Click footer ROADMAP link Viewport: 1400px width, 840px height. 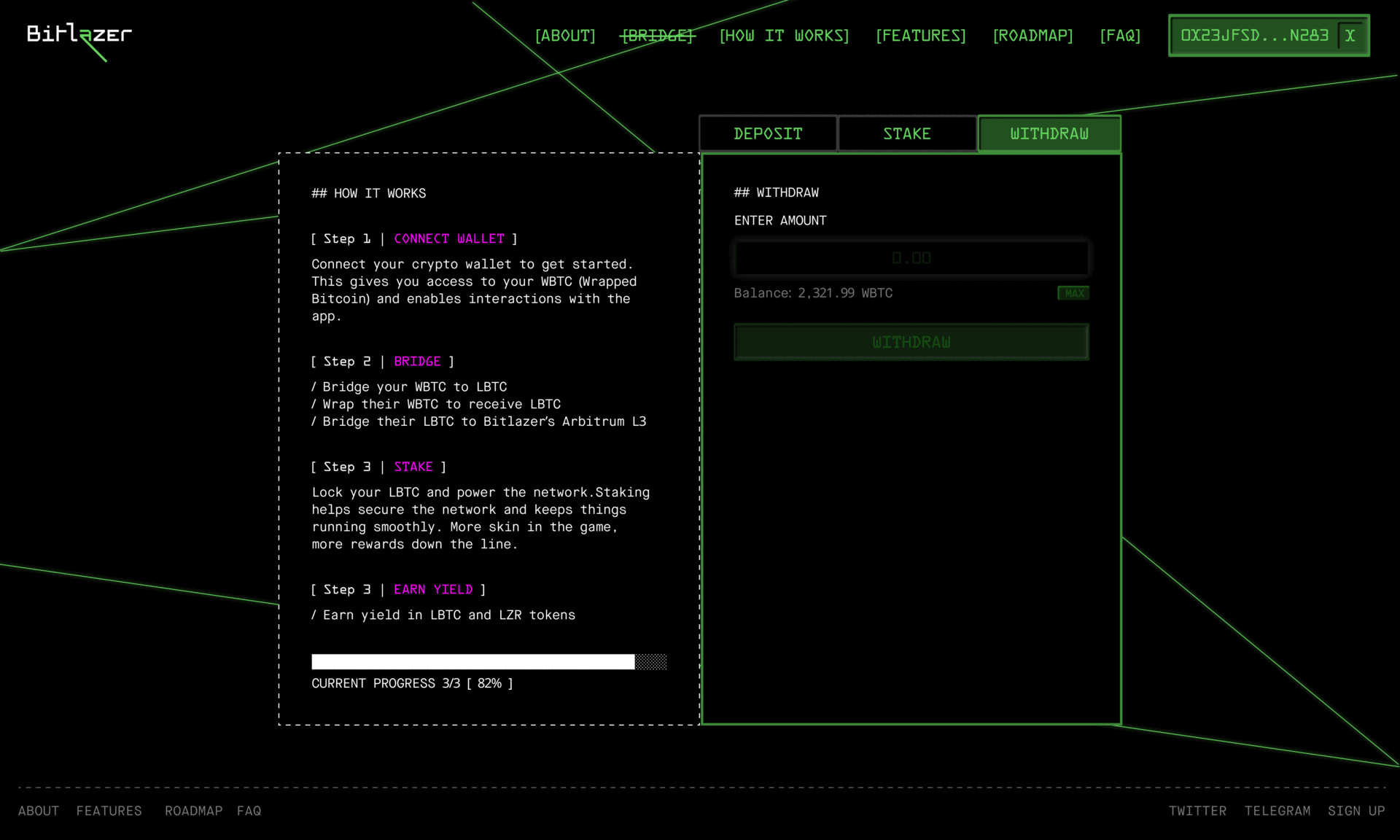(x=193, y=811)
